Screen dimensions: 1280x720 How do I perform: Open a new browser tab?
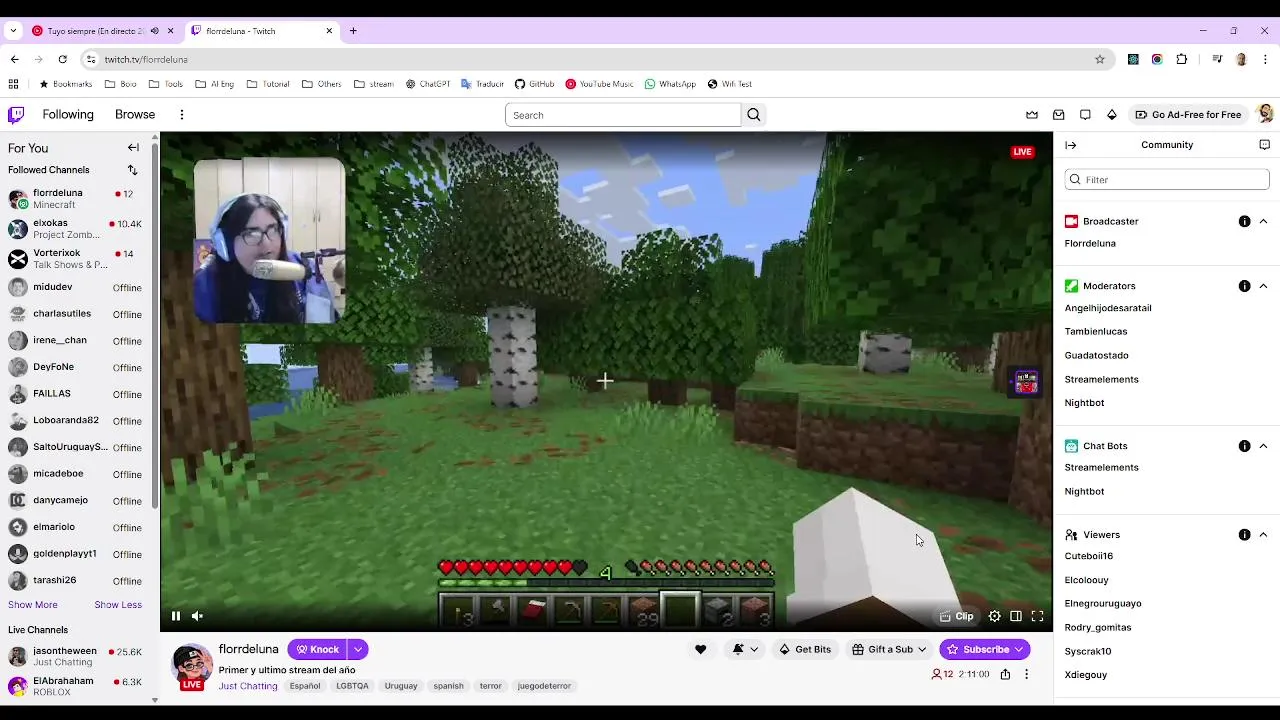[353, 31]
